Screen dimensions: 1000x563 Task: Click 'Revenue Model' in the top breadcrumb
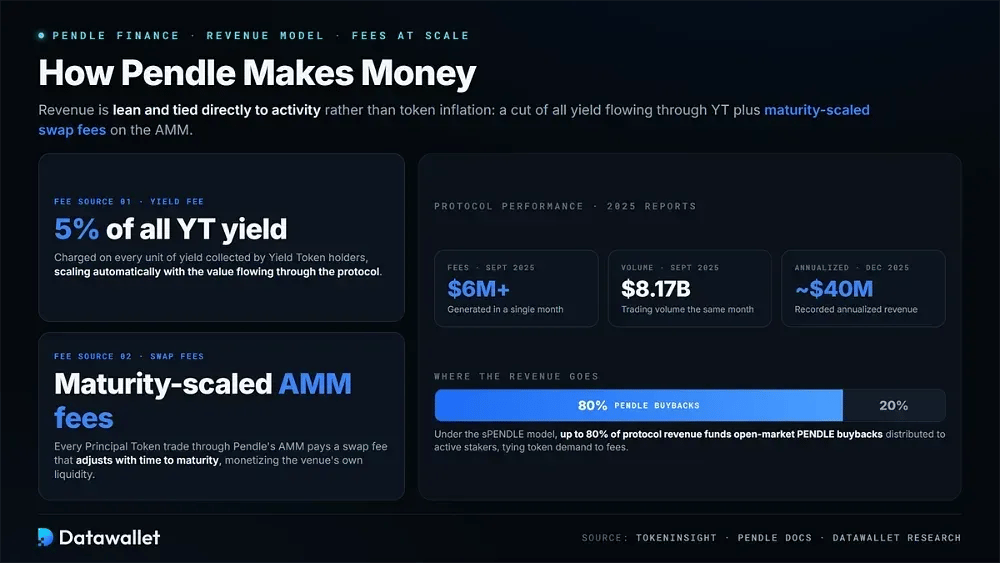coord(265,36)
